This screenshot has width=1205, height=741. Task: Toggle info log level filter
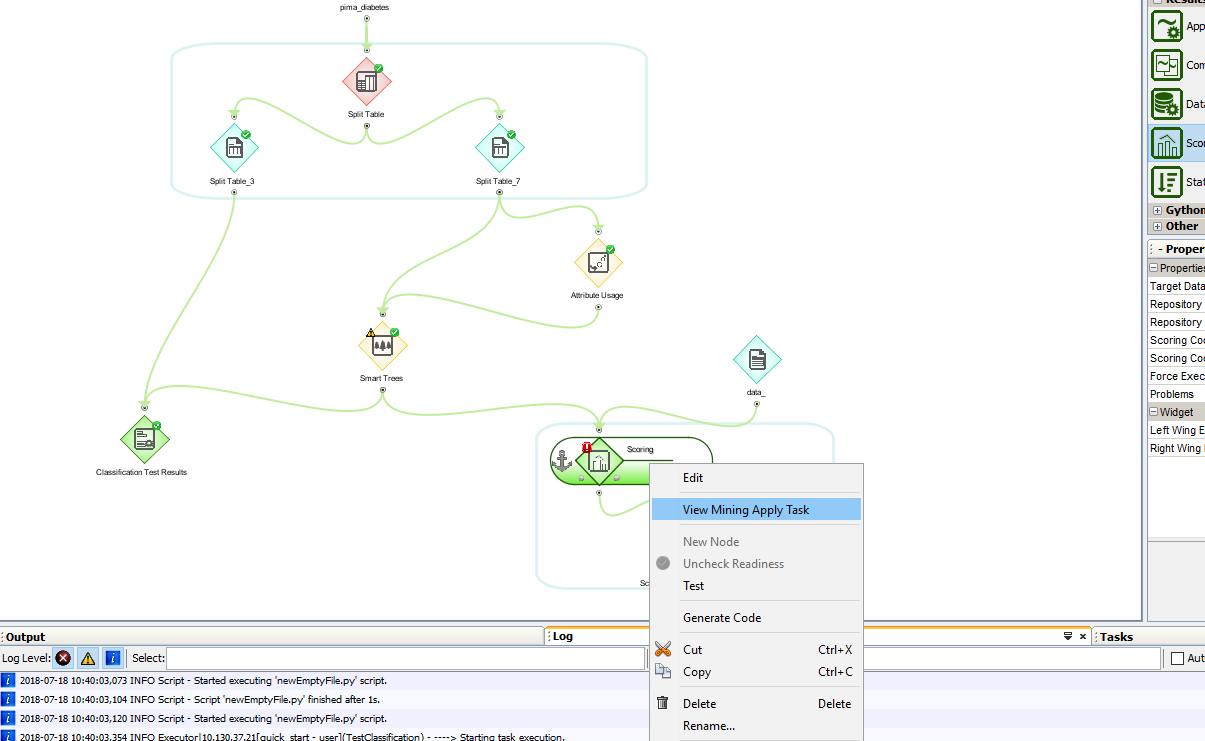[112, 658]
